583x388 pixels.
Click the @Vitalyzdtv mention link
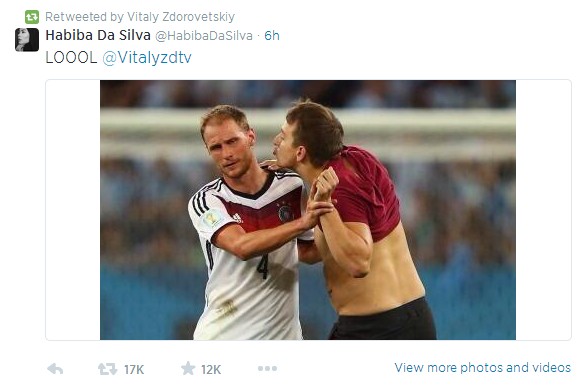pyautogui.click(x=147, y=58)
